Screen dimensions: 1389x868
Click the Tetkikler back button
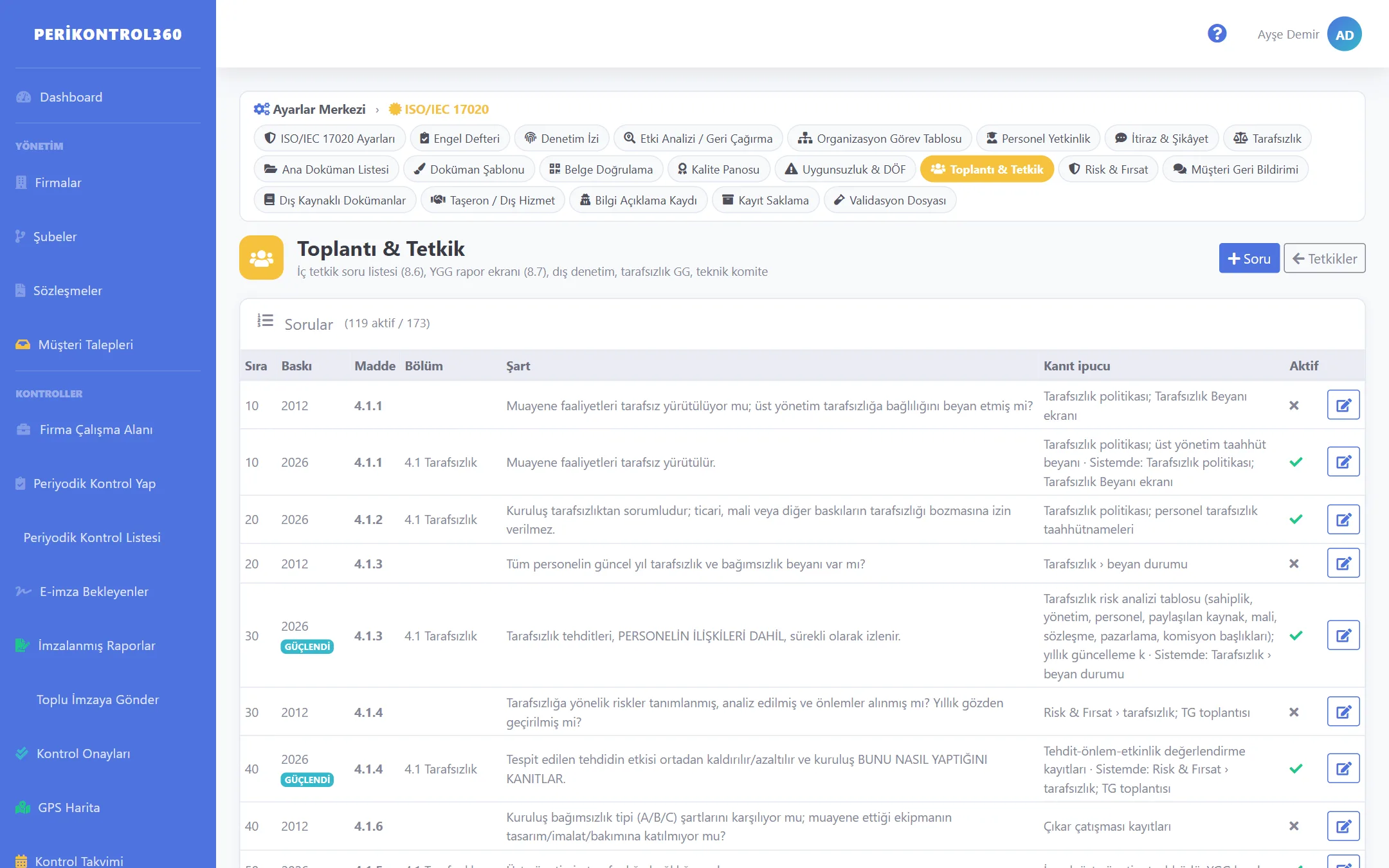click(1325, 258)
